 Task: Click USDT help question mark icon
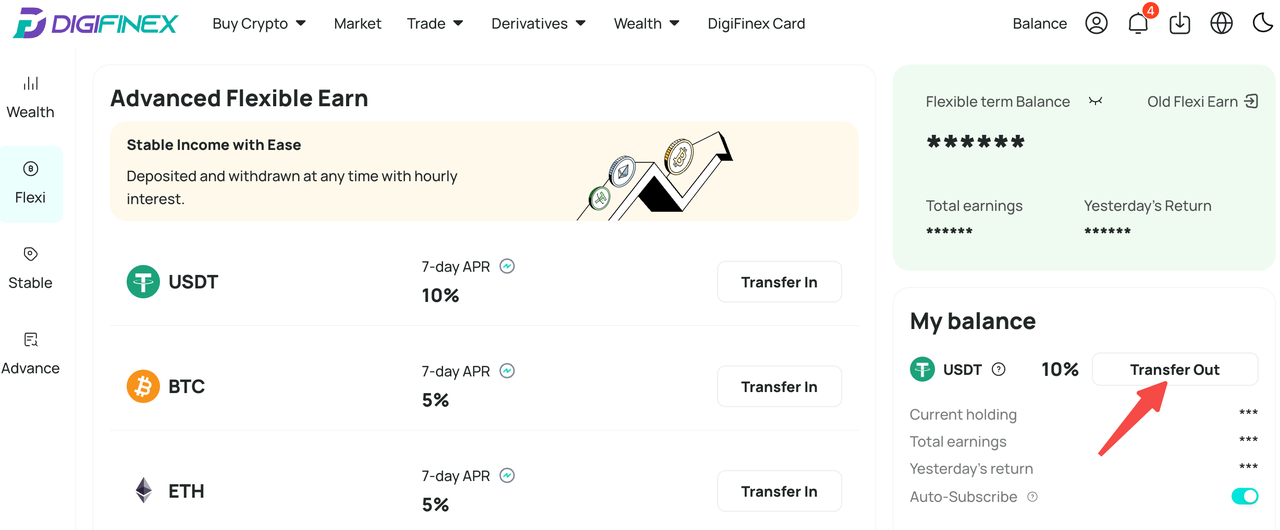click(998, 369)
